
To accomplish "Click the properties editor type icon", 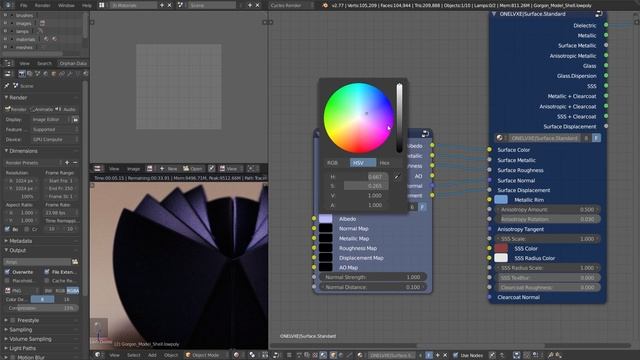I will [x=8, y=73].
